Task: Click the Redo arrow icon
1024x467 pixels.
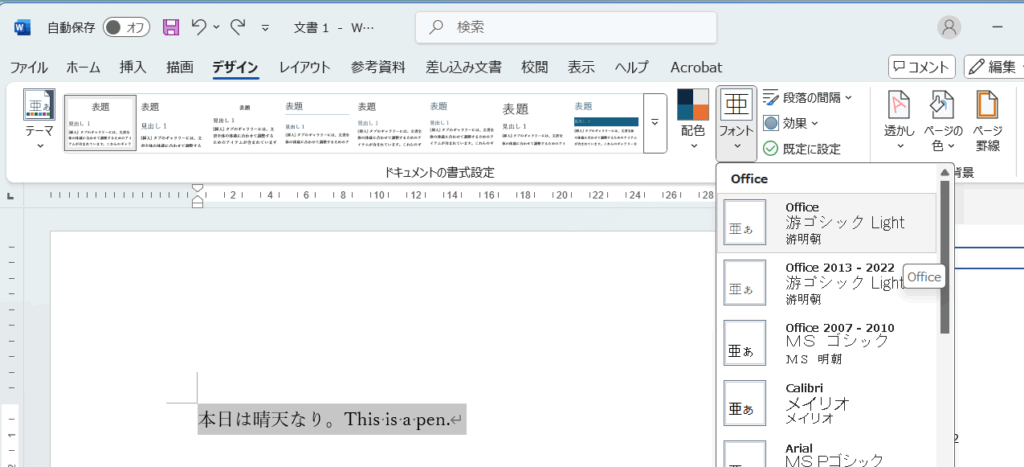Action: tap(237, 27)
